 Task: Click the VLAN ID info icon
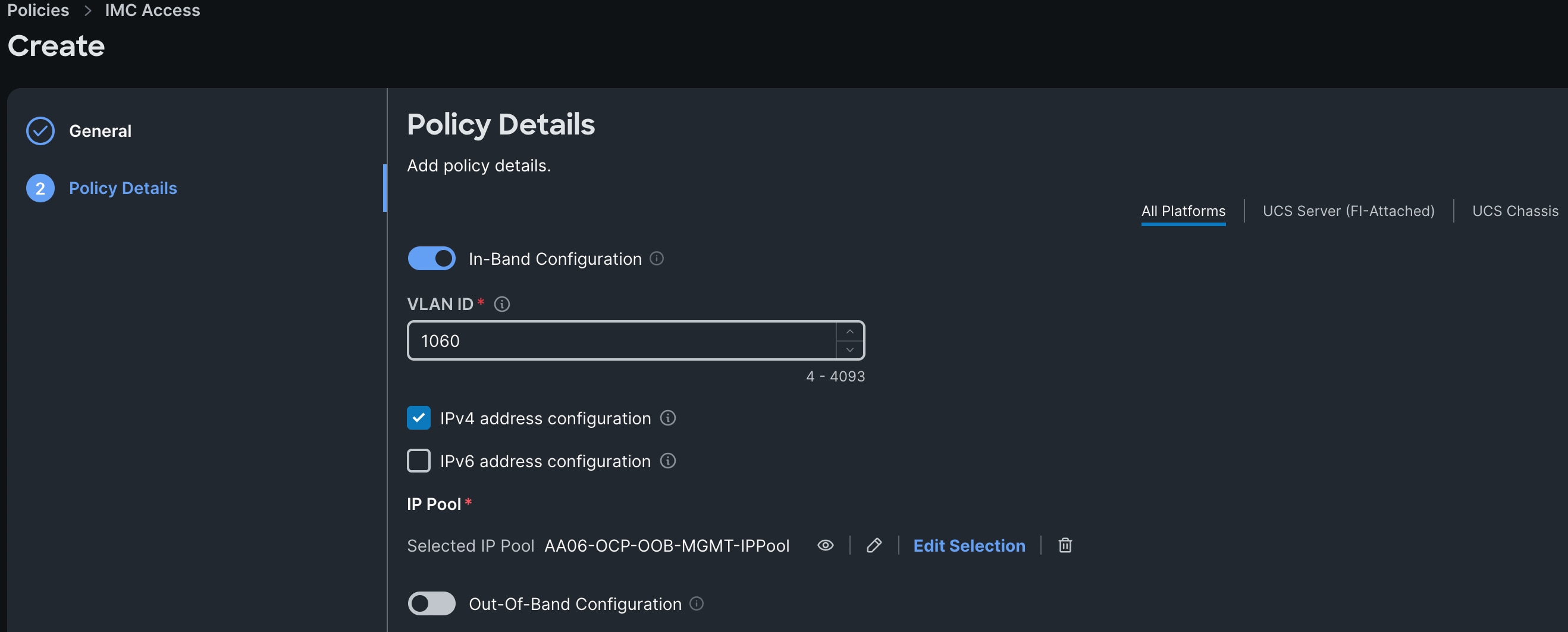point(501,304)
